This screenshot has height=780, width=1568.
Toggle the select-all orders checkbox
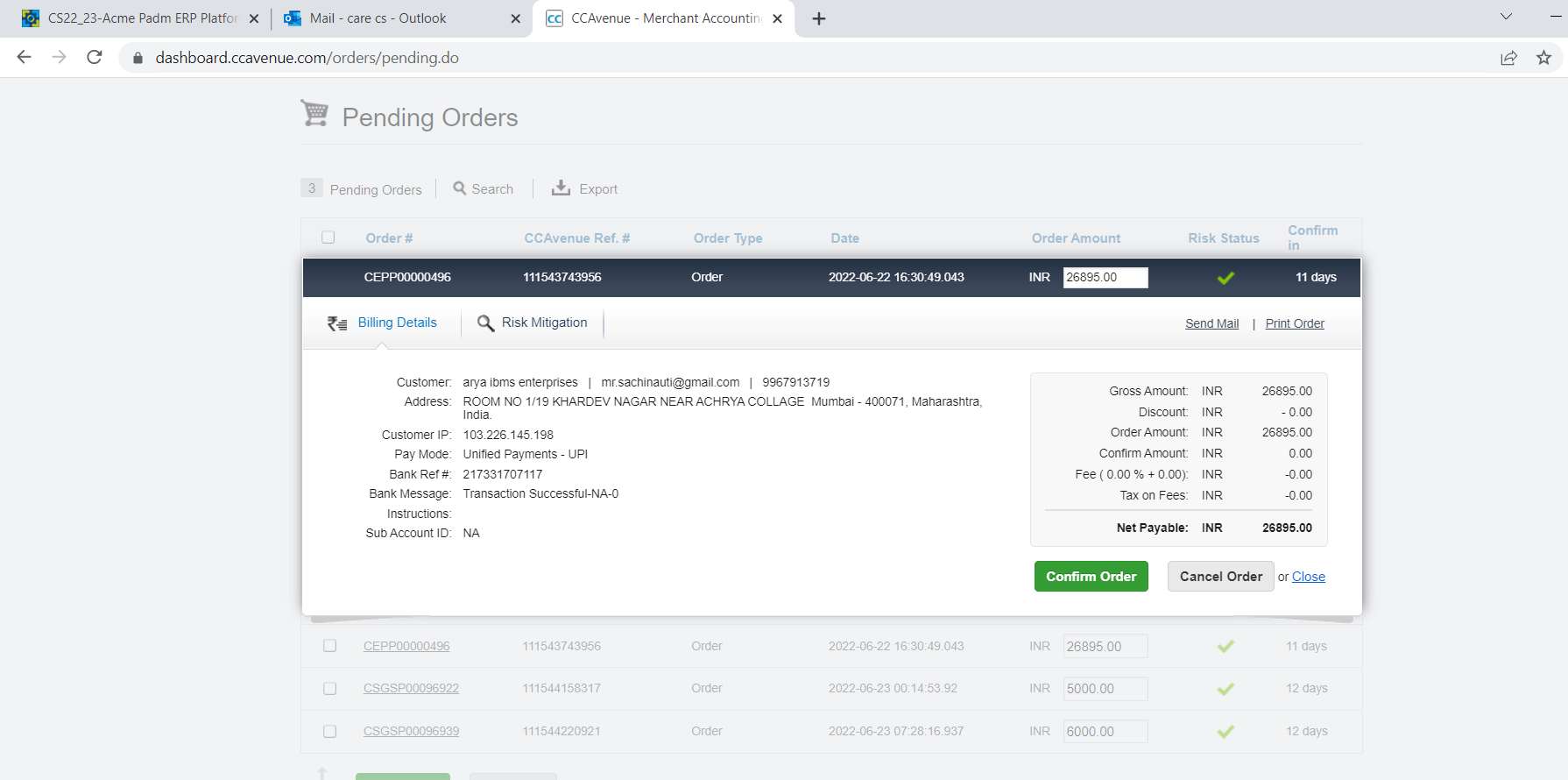[x=328, y=238]
